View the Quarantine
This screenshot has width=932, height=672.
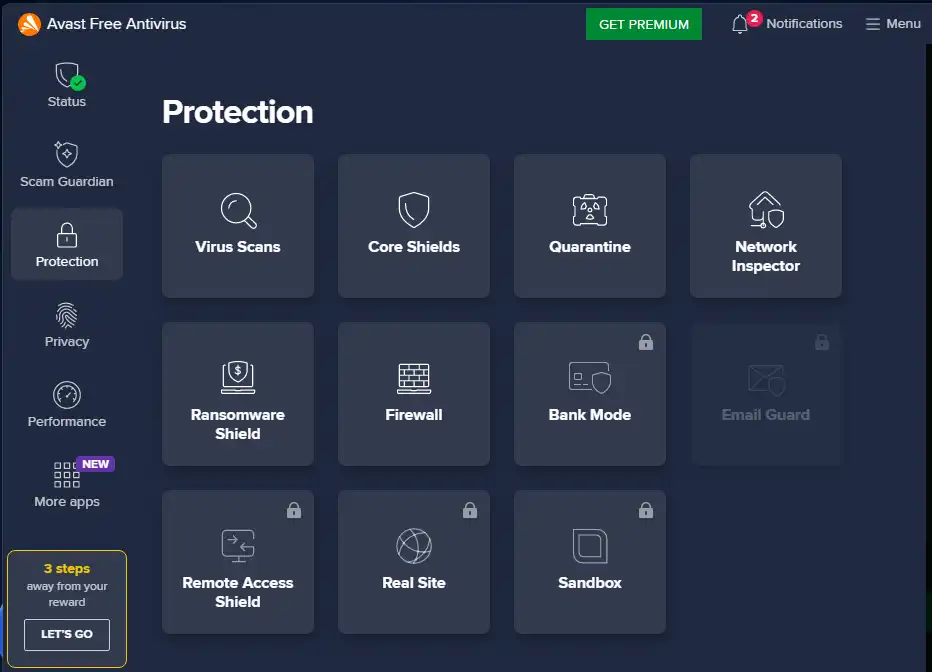coord(589,225)
